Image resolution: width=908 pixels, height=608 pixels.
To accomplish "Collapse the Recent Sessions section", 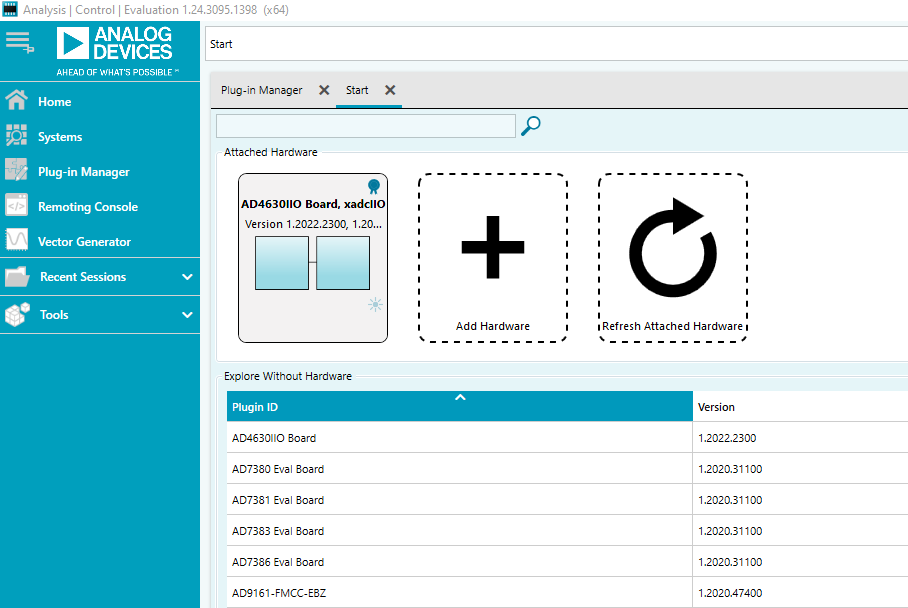I will [185, 277].
